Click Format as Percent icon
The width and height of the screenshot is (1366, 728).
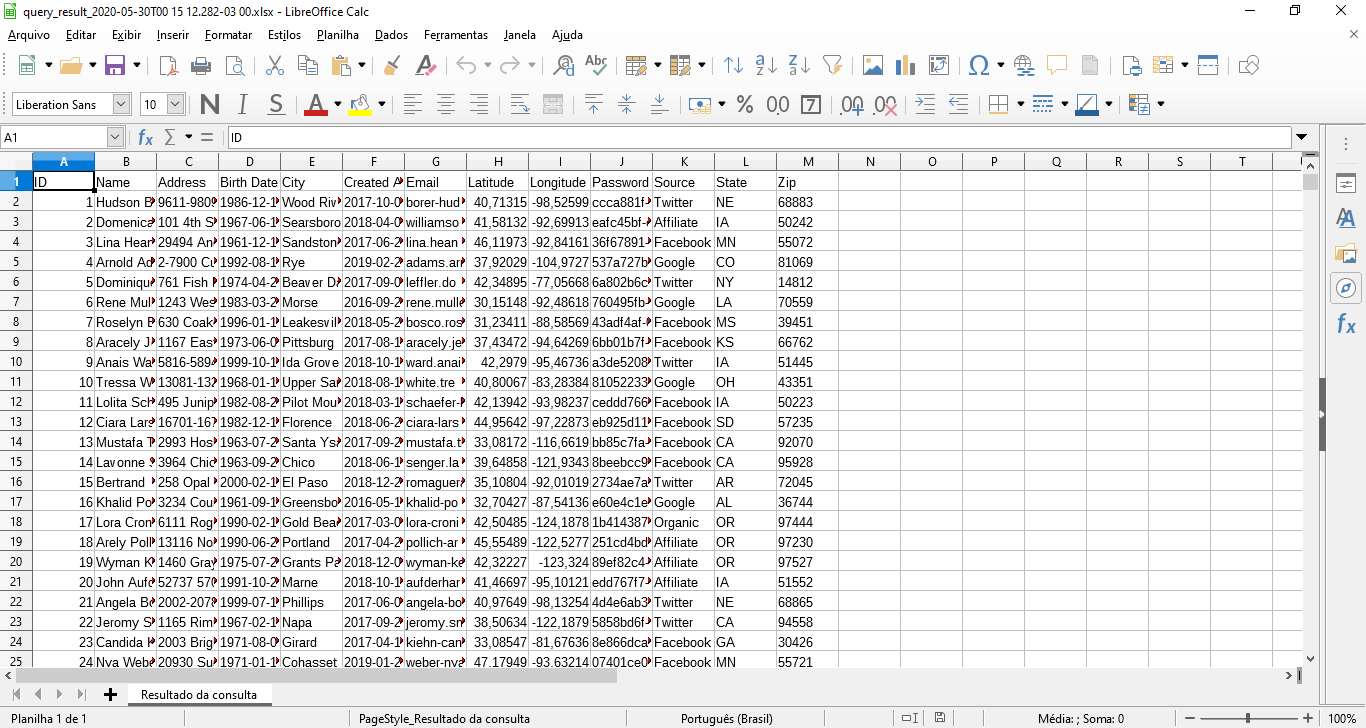(x=744, y=104)
